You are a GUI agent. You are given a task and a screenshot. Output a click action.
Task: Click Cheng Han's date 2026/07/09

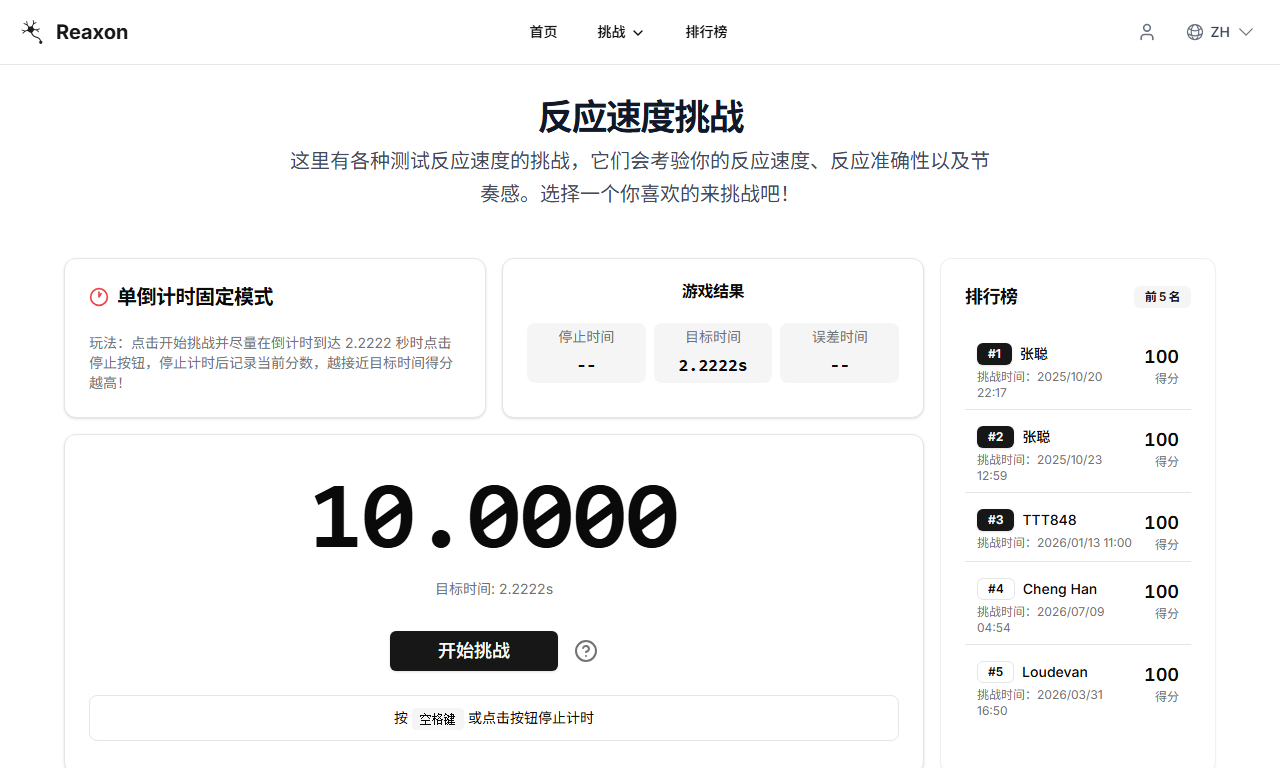pos(1070,612)
